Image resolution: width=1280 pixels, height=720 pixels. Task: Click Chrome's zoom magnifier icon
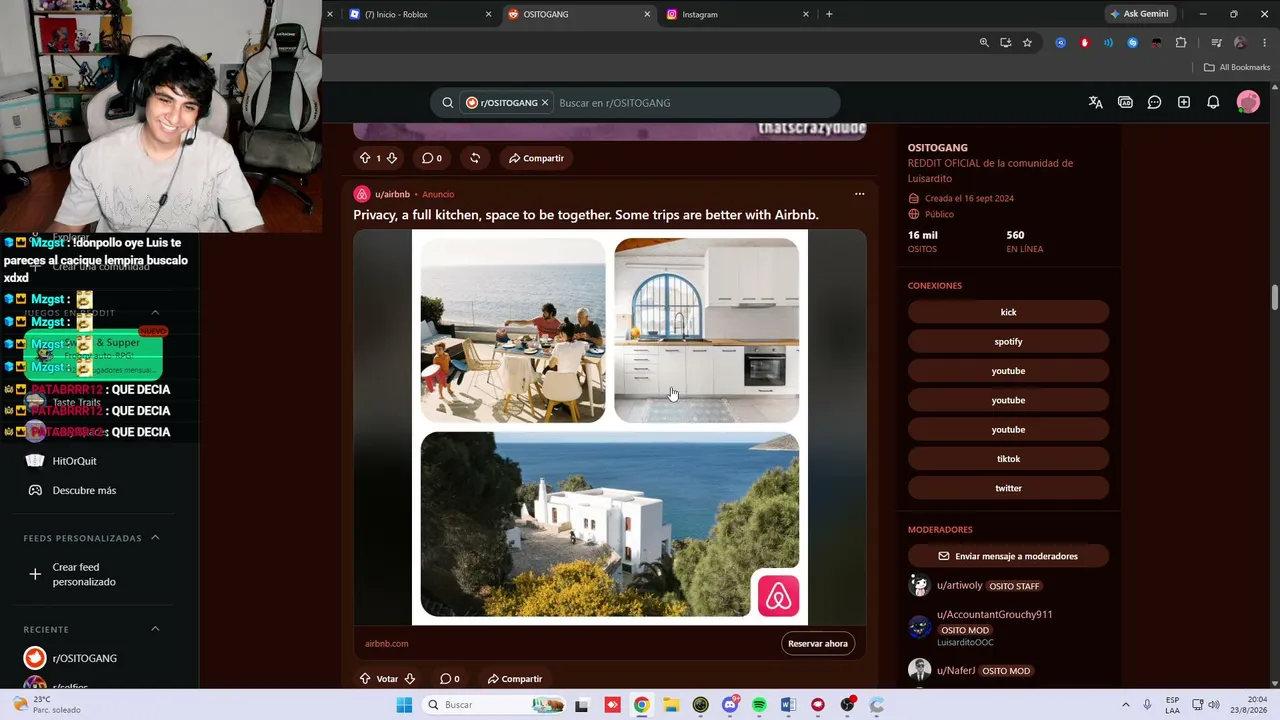coord(984,43)
